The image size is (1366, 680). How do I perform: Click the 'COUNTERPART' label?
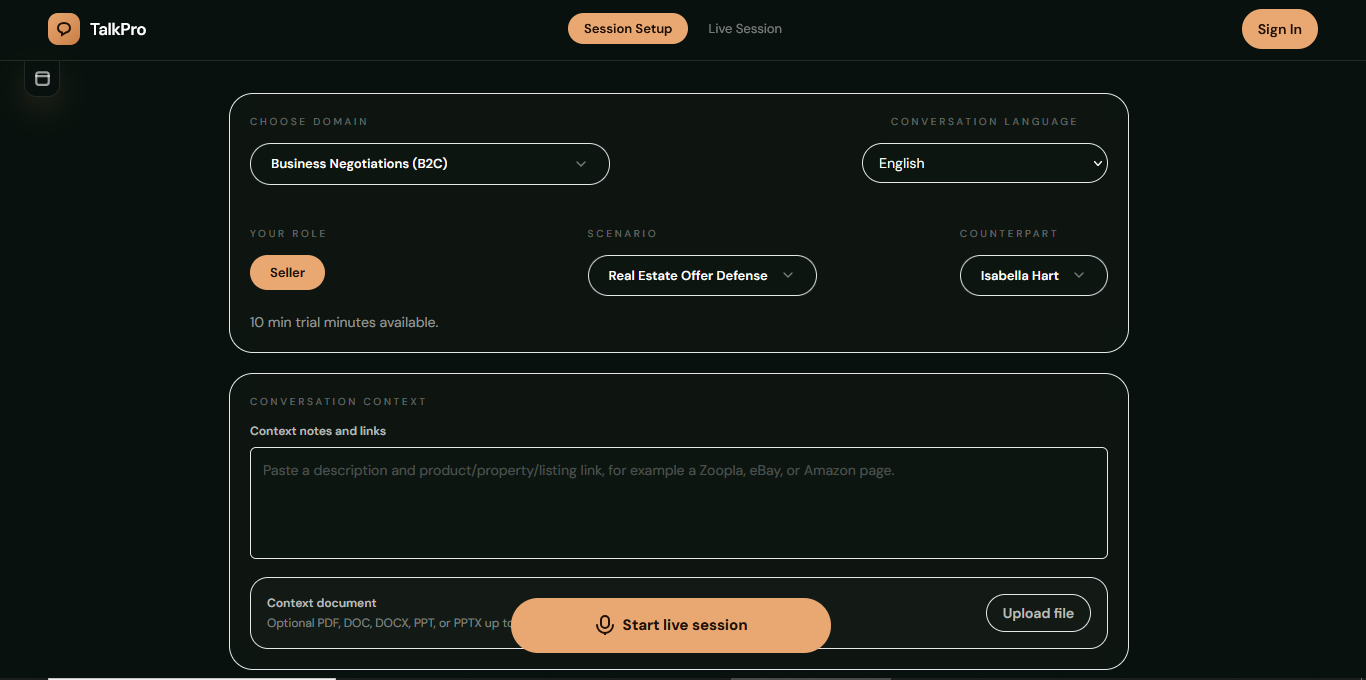click(x=1009, y=233)
